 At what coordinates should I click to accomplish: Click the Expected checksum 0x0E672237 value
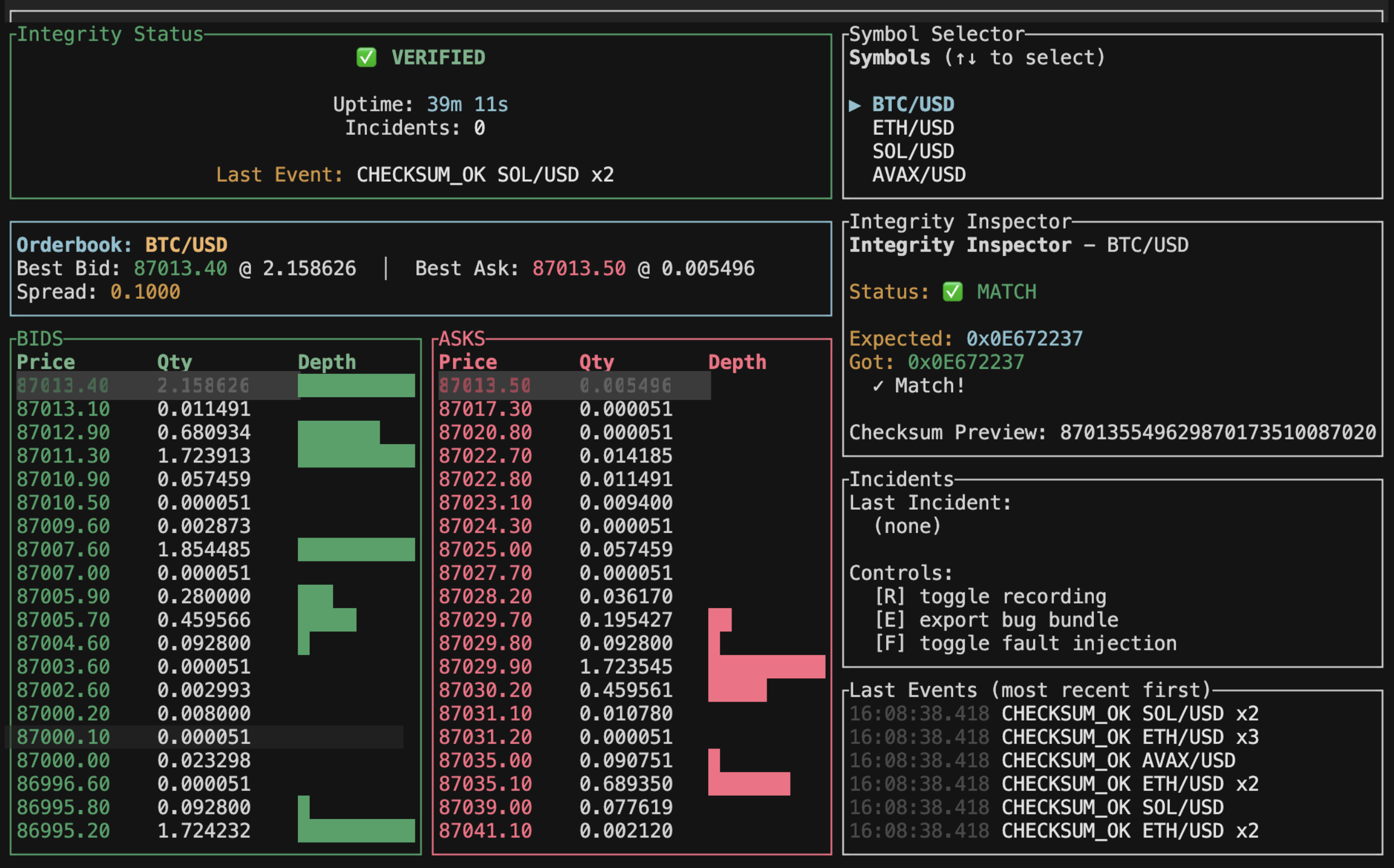click(1024, 339)
